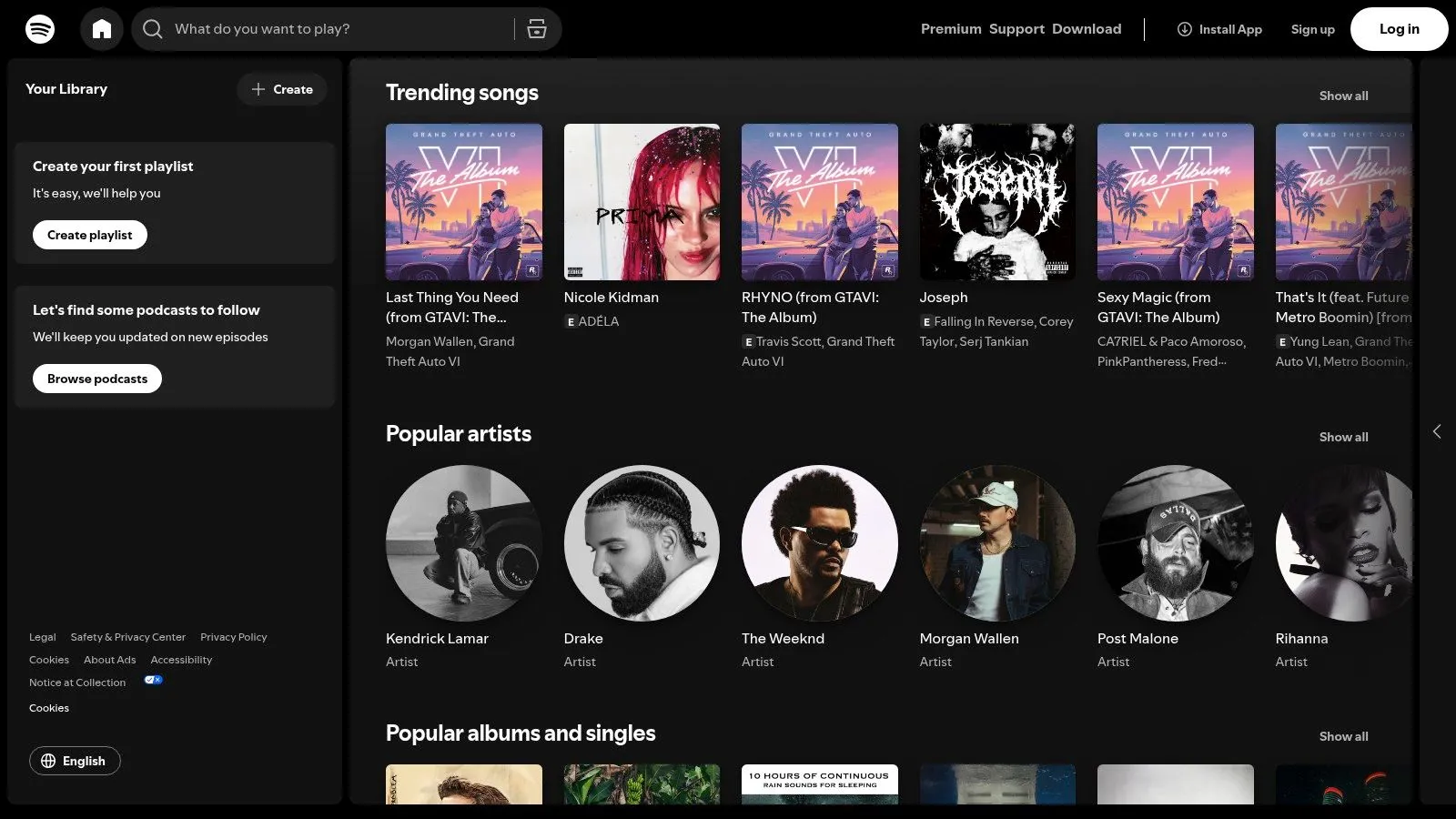
Task: Open the Browse icon in search bar
Action: click(x=537, y=29)
